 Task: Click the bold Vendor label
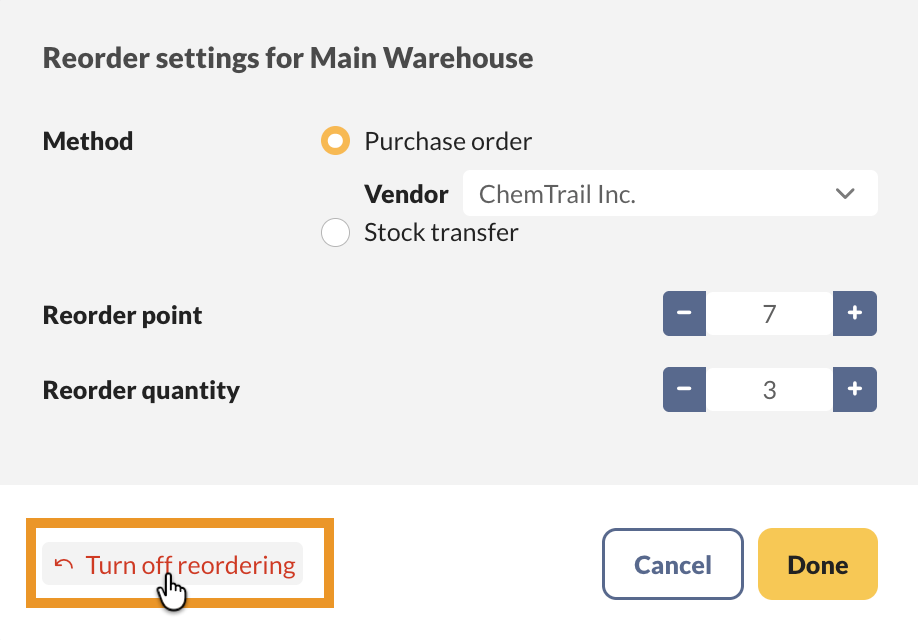(406, 194)
